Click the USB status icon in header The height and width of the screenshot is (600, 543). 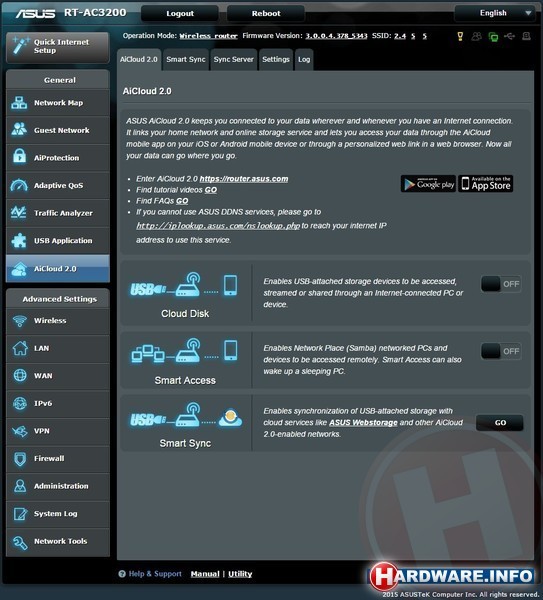(509, 36)
